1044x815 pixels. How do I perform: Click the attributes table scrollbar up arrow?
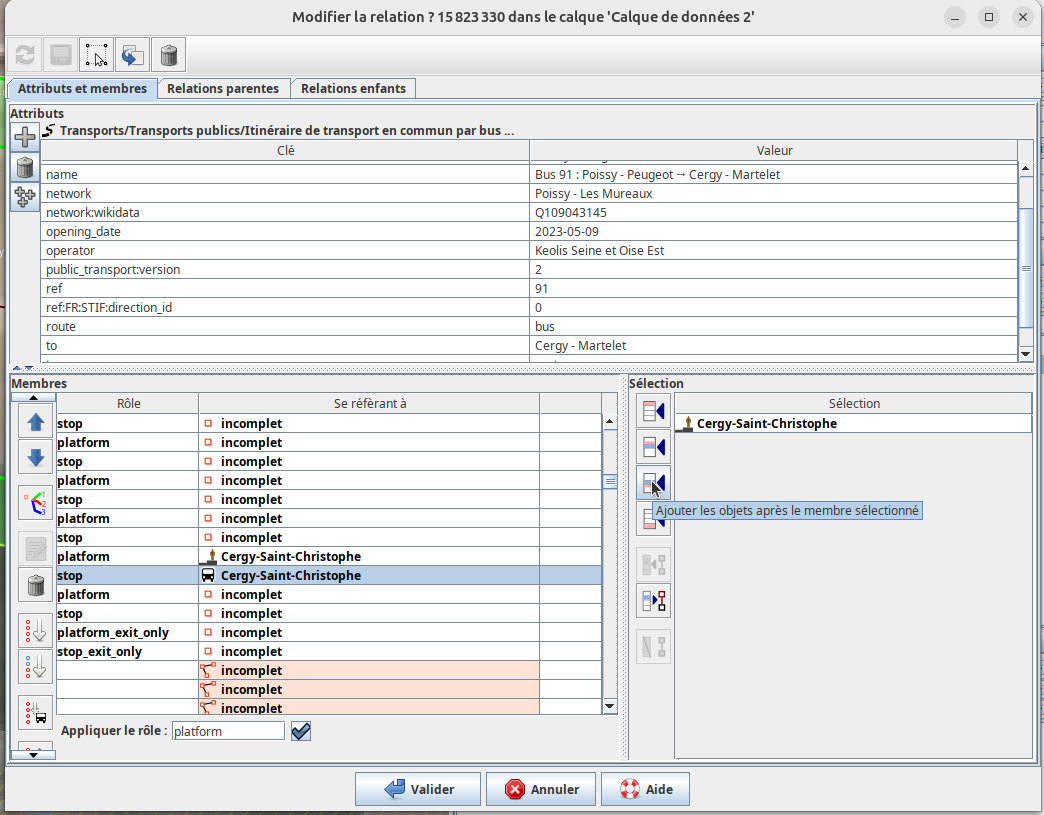coord(1025,169)
